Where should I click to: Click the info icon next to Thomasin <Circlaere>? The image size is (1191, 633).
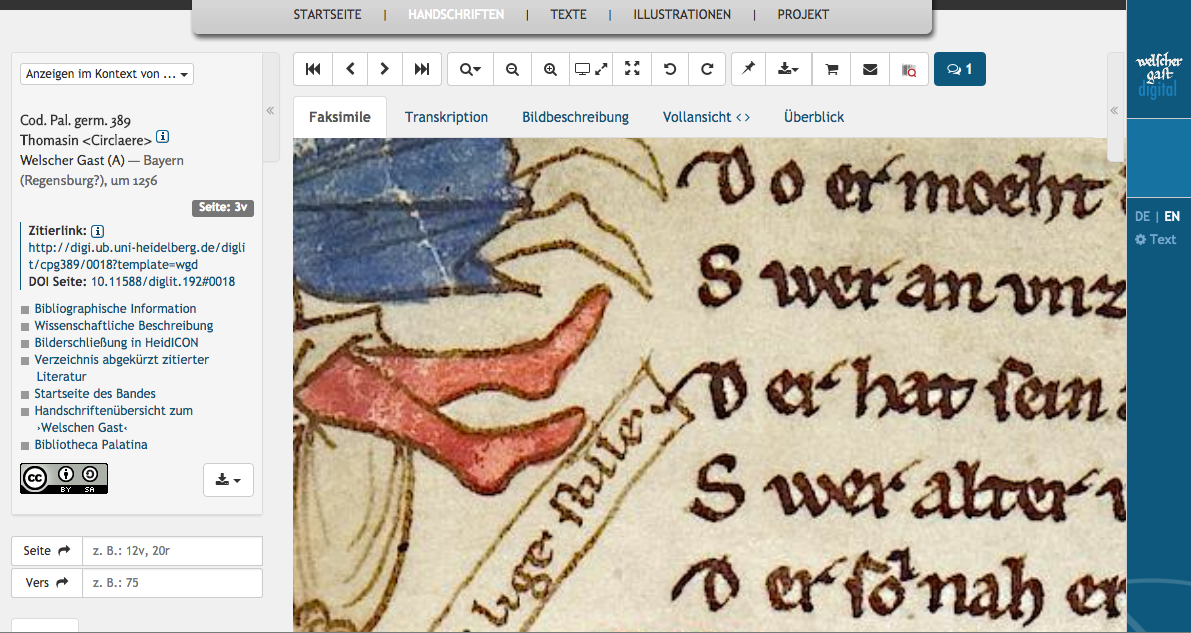pos(163,138)
